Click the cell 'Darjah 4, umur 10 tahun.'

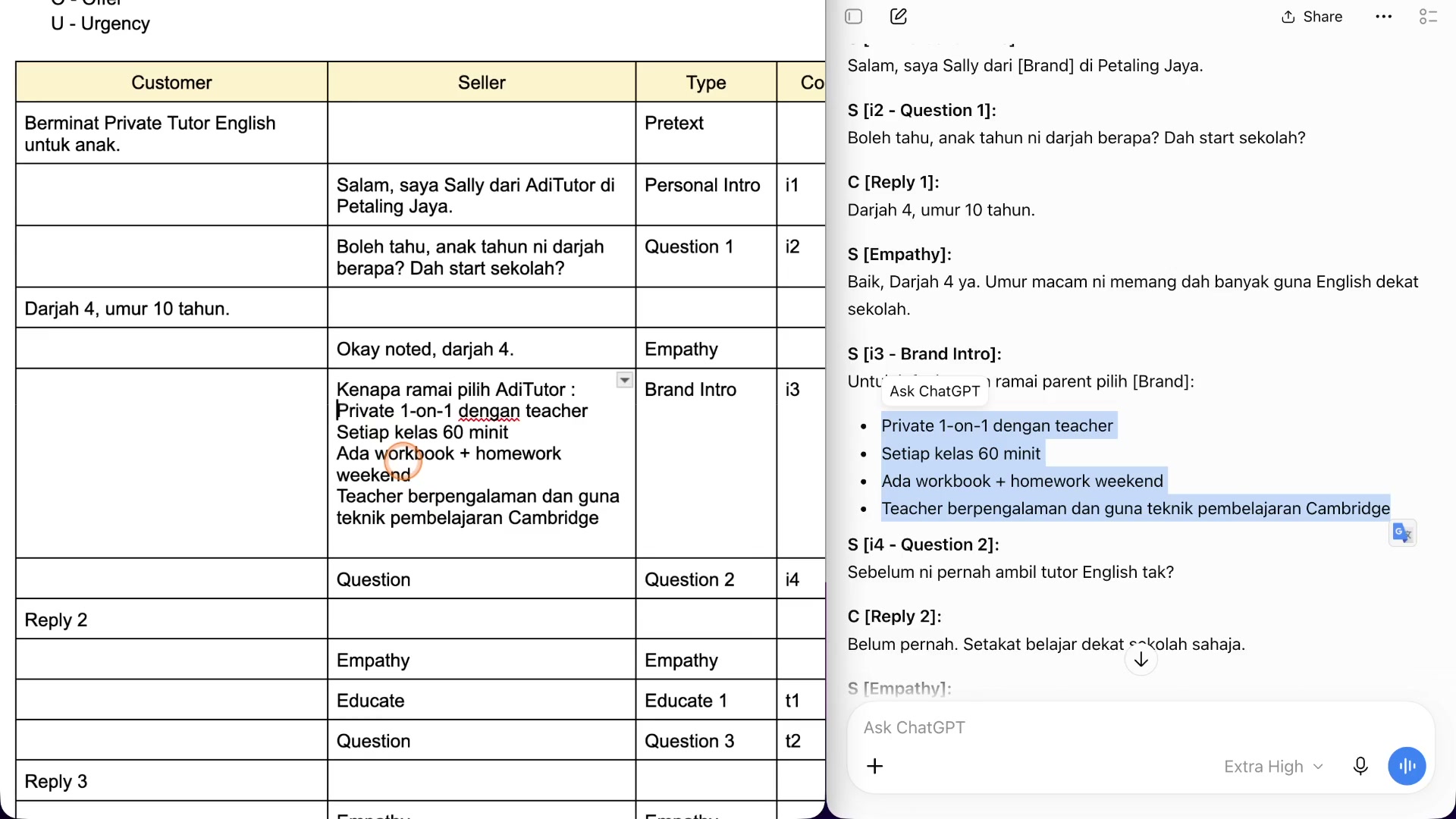tap(171, 309)
